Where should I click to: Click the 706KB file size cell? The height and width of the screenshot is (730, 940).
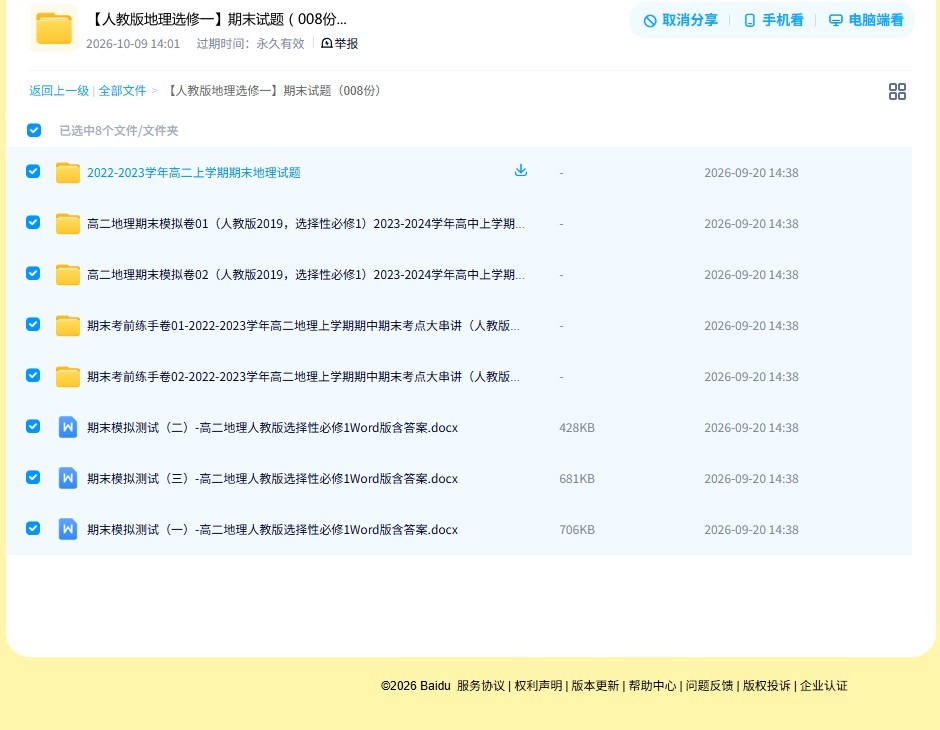(577, 529)
